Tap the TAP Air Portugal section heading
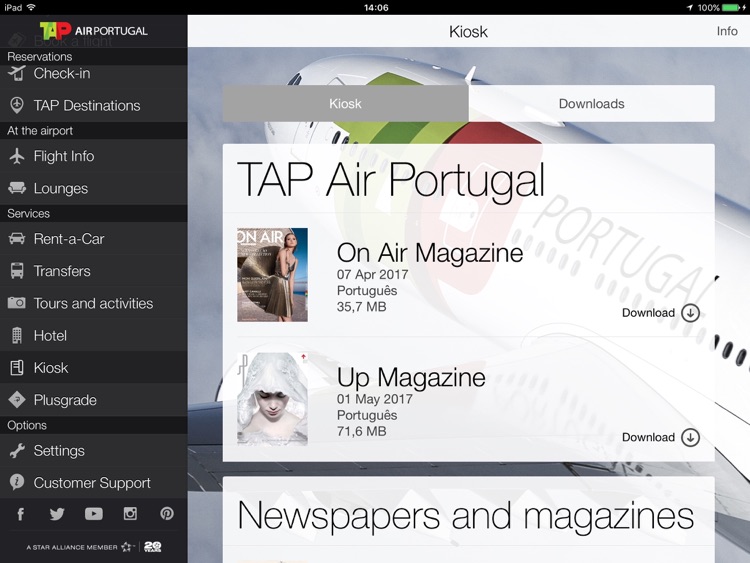Image resolution: width=750 pixels, height=563 pixels. [391, 180]
